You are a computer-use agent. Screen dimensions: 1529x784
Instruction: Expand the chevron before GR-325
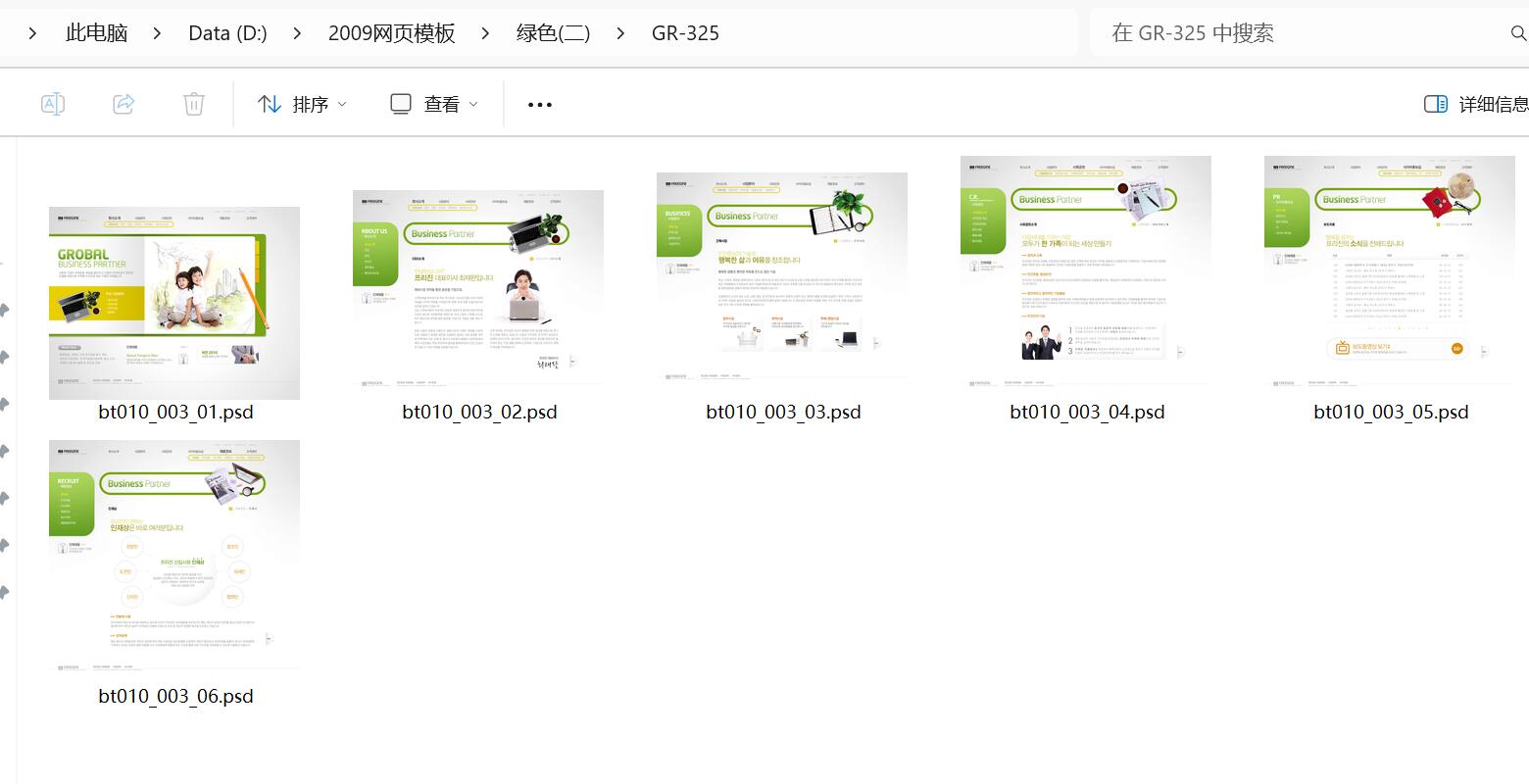[620, 33]
